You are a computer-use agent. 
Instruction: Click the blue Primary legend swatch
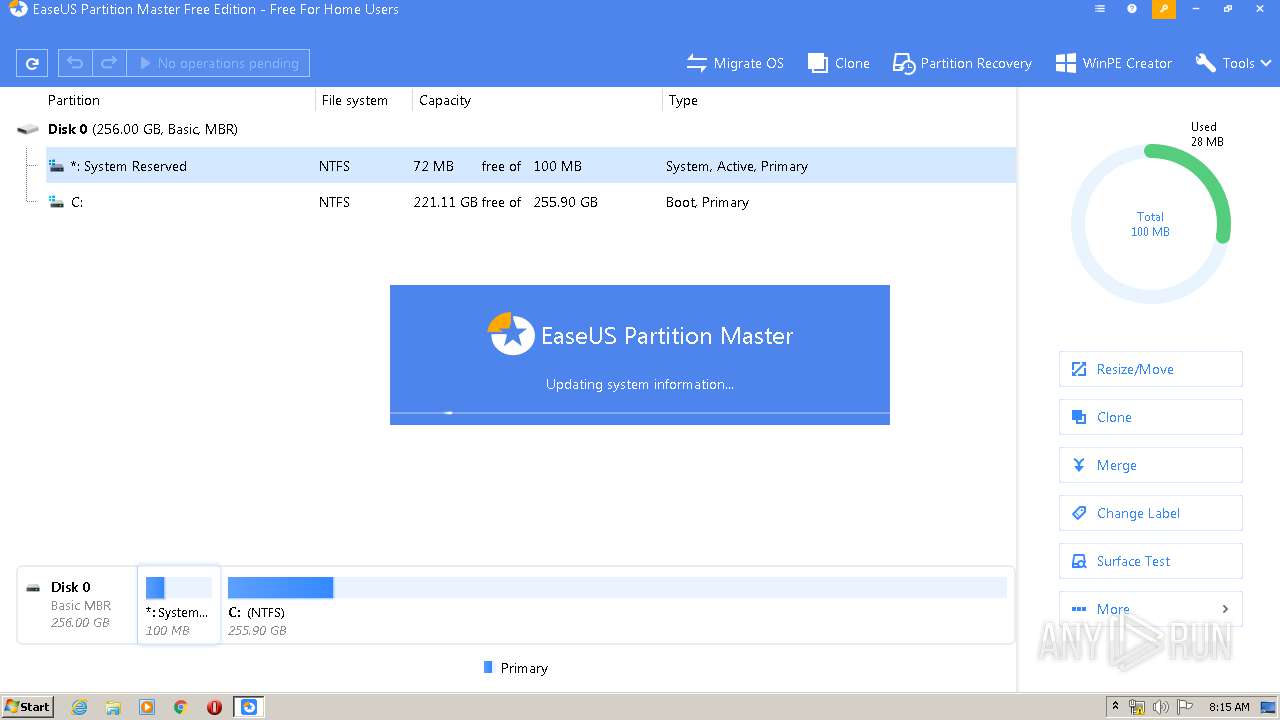488,667
